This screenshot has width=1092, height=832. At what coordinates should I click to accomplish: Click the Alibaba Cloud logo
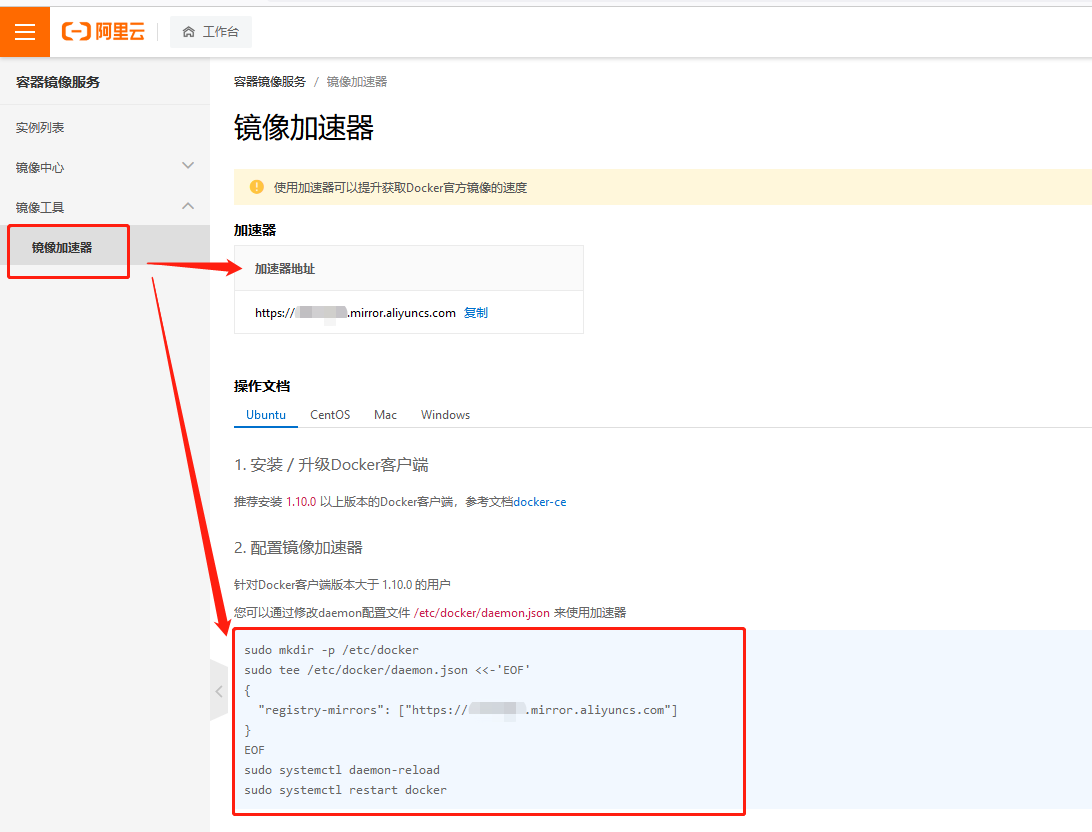point(103,31)
